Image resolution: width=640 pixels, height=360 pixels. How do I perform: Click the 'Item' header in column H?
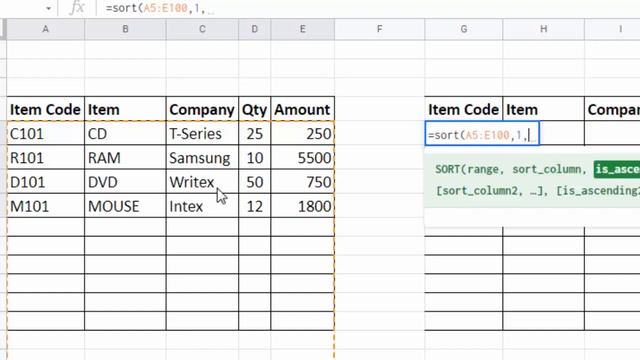coord(544,109)
